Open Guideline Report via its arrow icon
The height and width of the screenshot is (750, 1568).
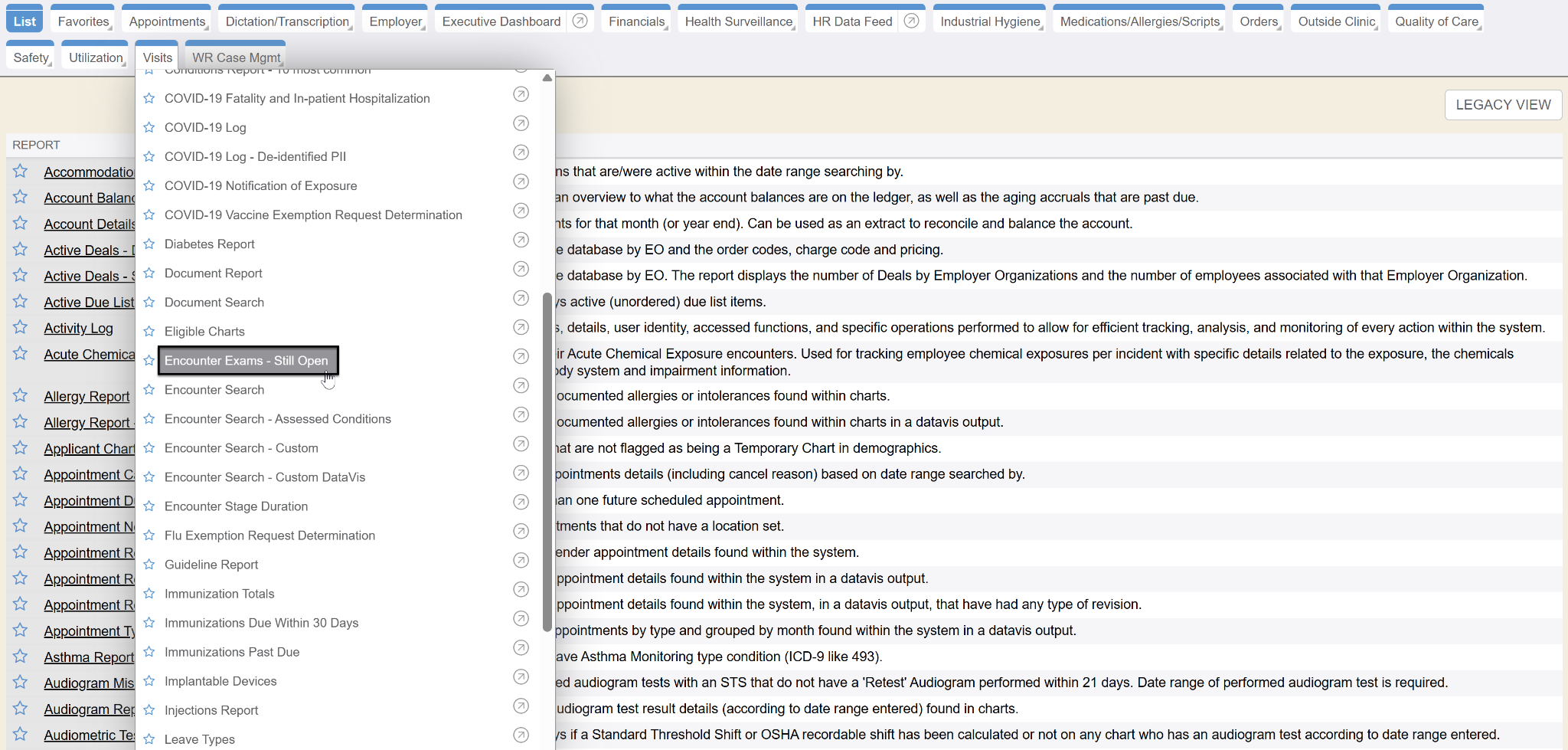tap(521, 560)
